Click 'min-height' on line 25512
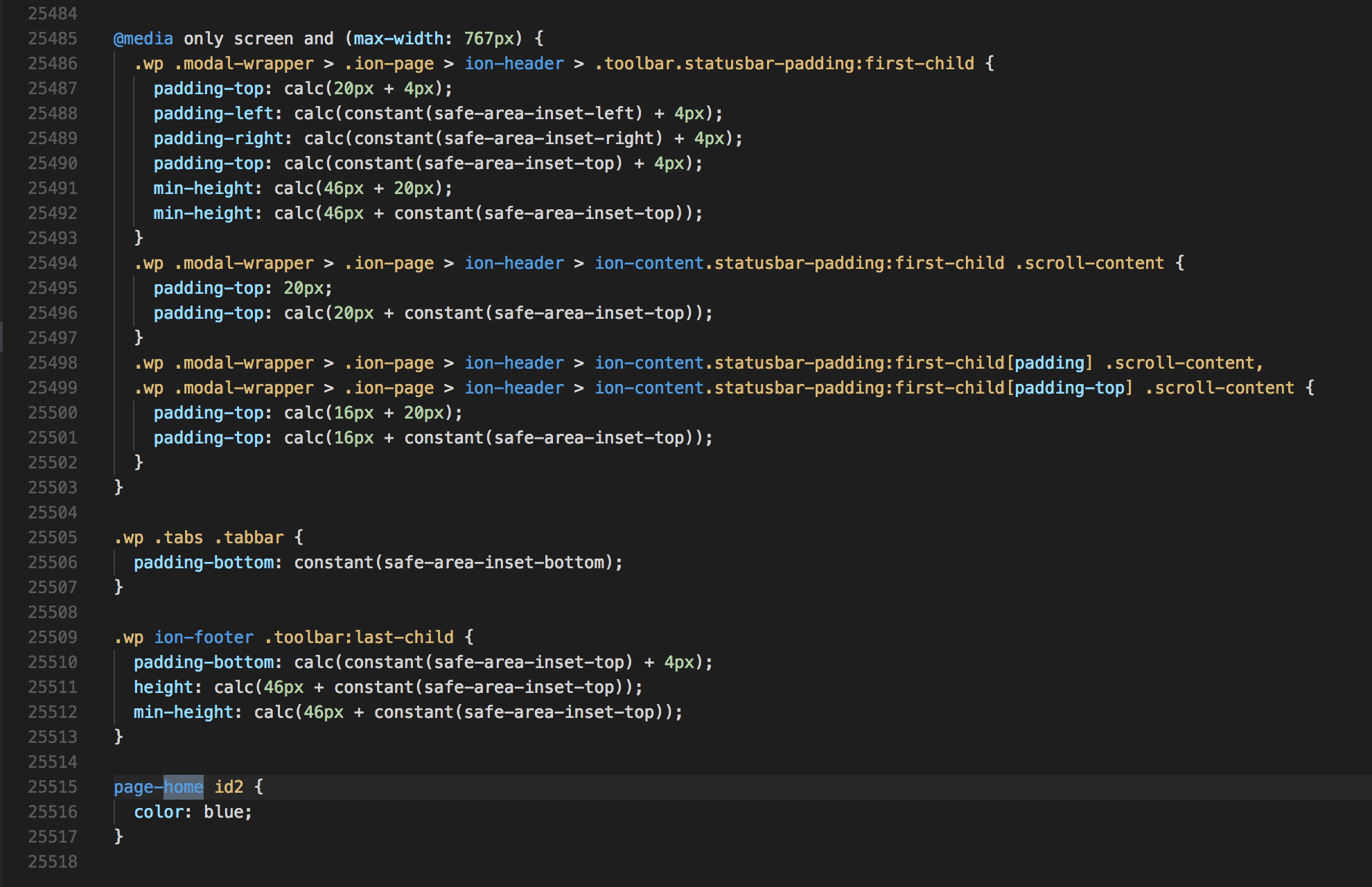 [x=184, y=712]
